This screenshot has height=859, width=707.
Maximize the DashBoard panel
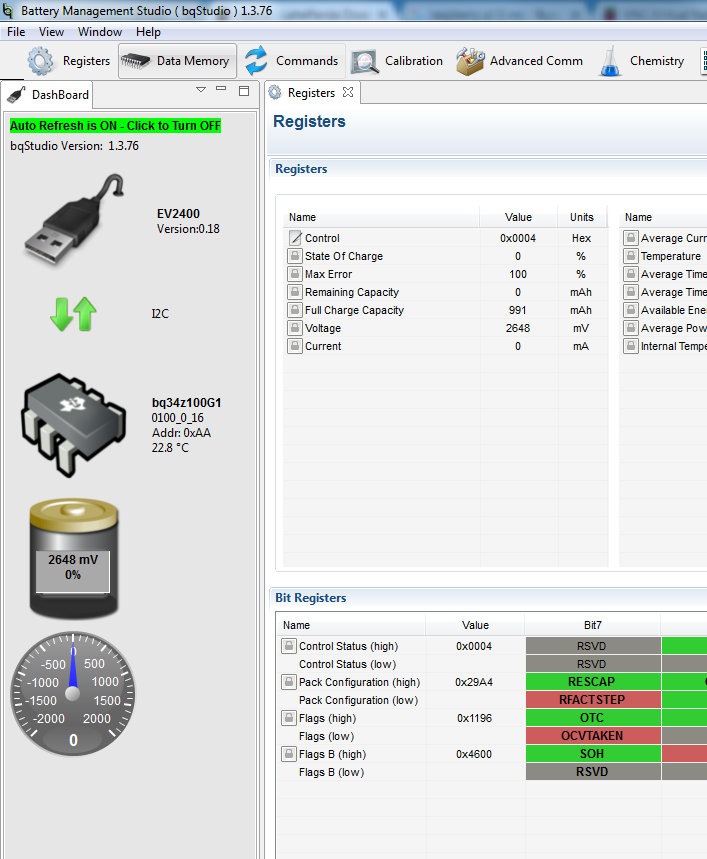[244, 90]
